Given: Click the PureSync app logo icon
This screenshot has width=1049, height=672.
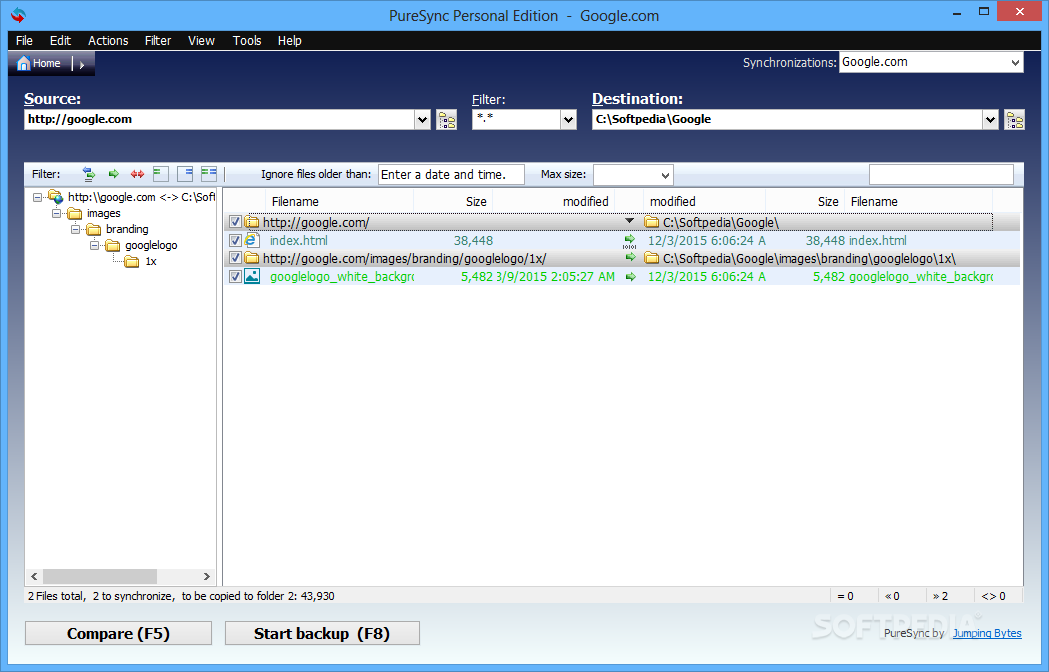Looking at the screenshot, I should (x=18, y=14).
